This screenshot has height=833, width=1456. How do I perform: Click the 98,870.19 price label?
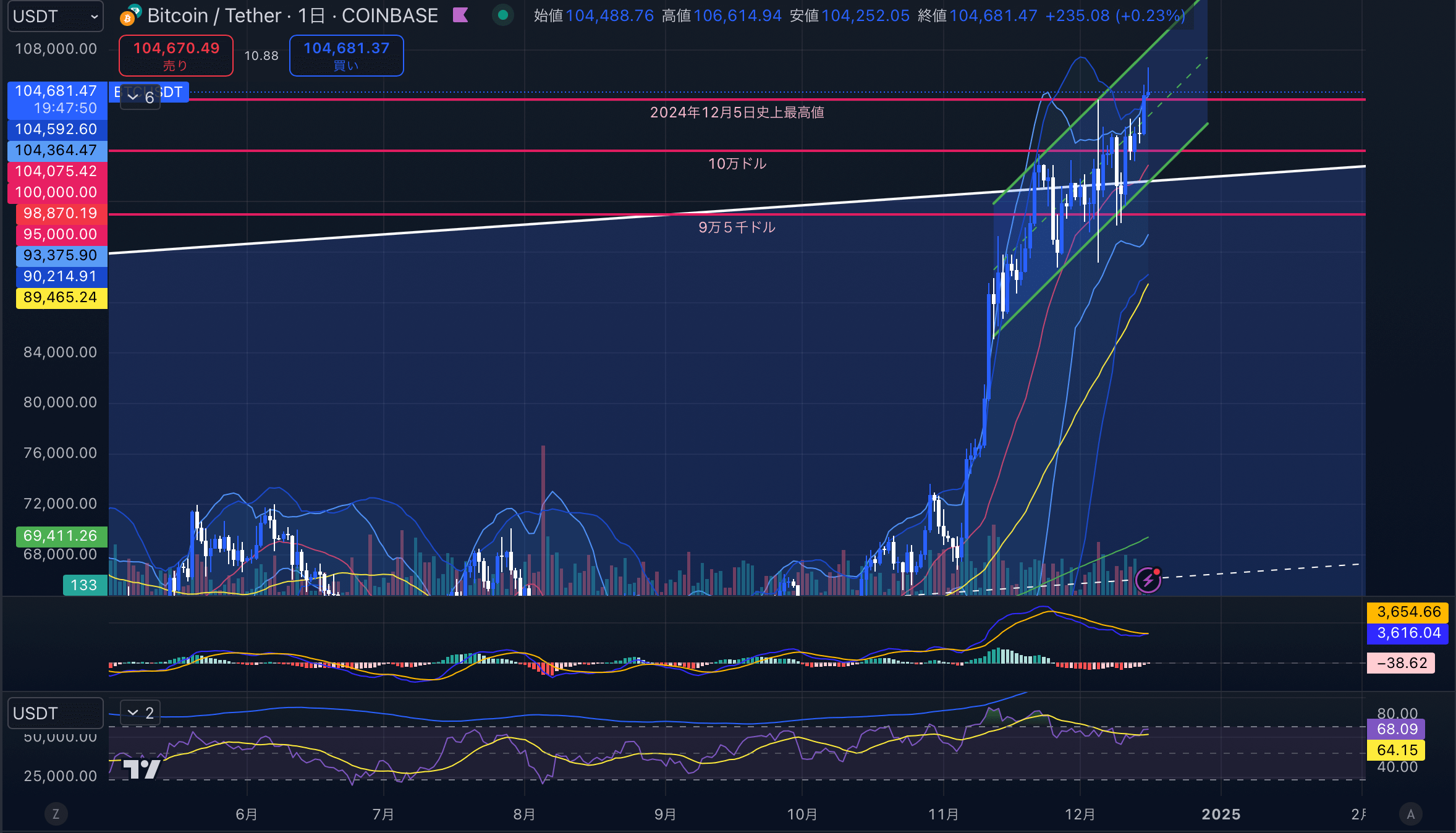(x=61, y=213)
